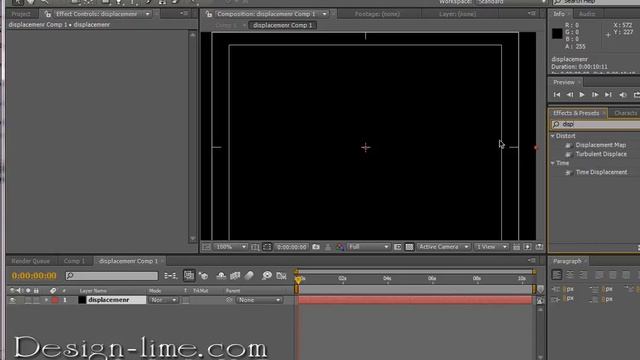Image resolution: width=640 pixels, height=360 pixels.
Task: Select displacemenr Comp 1 timeline tab
Action: click(128, 261)
